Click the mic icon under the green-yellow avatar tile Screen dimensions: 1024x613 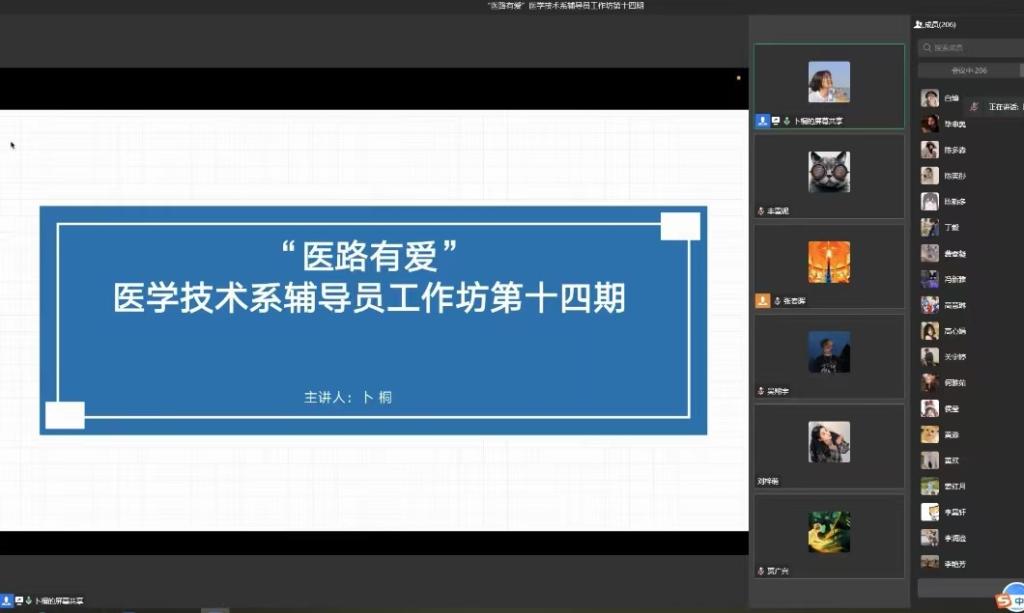click(761, 571)
